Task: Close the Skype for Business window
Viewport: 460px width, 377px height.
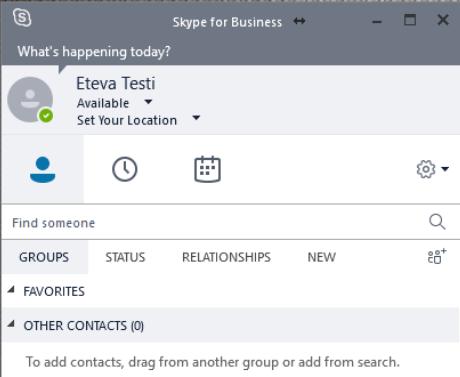Action: (443, 20)
